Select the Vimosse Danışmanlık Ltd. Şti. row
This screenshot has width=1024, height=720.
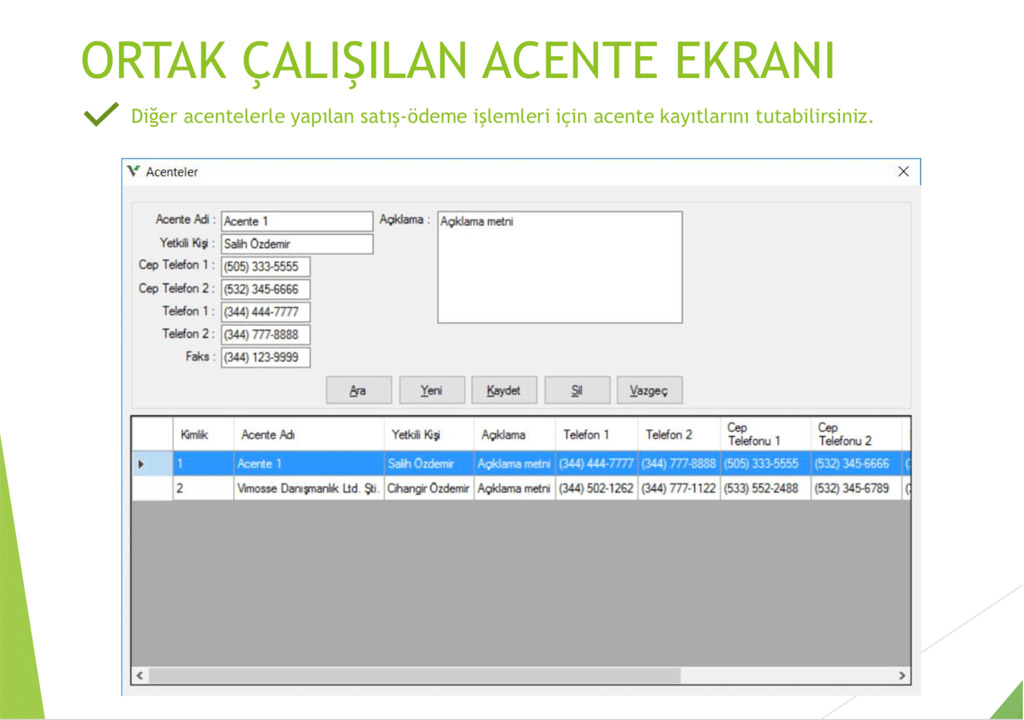coord(308,489)
